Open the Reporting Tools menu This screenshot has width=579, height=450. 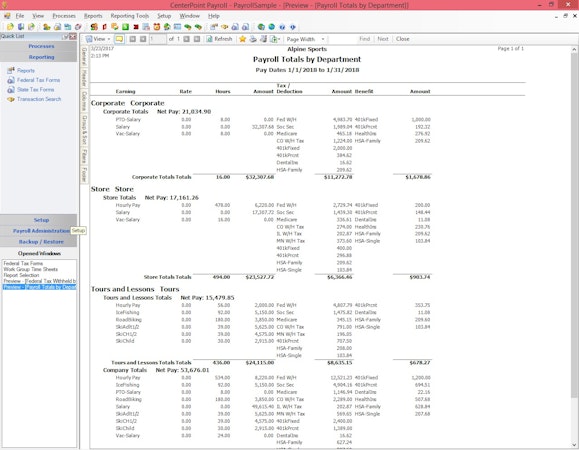tap(130, 16)
